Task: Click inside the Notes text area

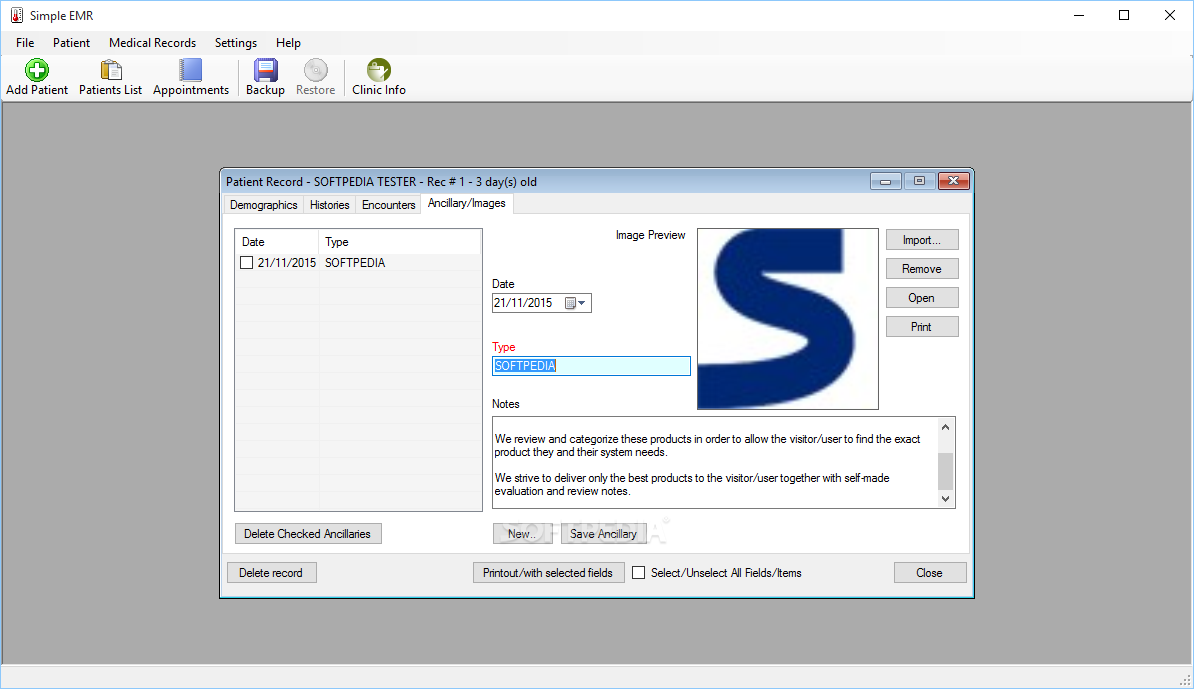Action: (714, 462)
